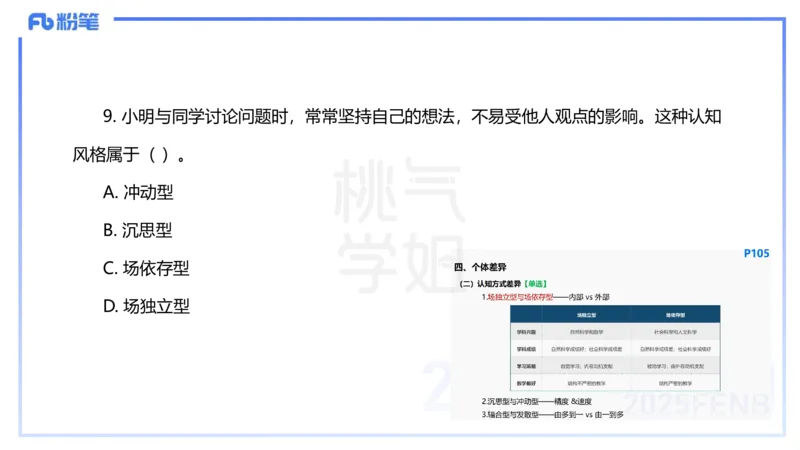Select option C. 场依存型
This screenshot has height=450, width=800.
(146, 268)
